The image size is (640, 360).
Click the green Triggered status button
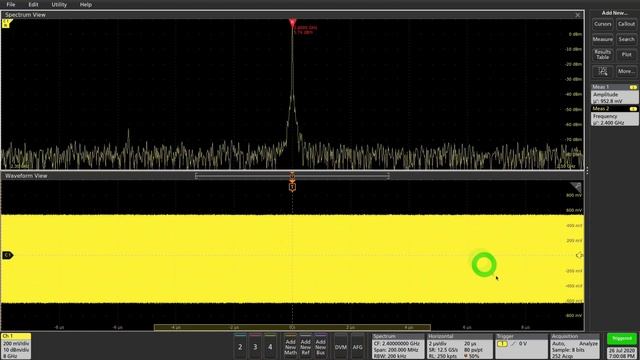622,338
